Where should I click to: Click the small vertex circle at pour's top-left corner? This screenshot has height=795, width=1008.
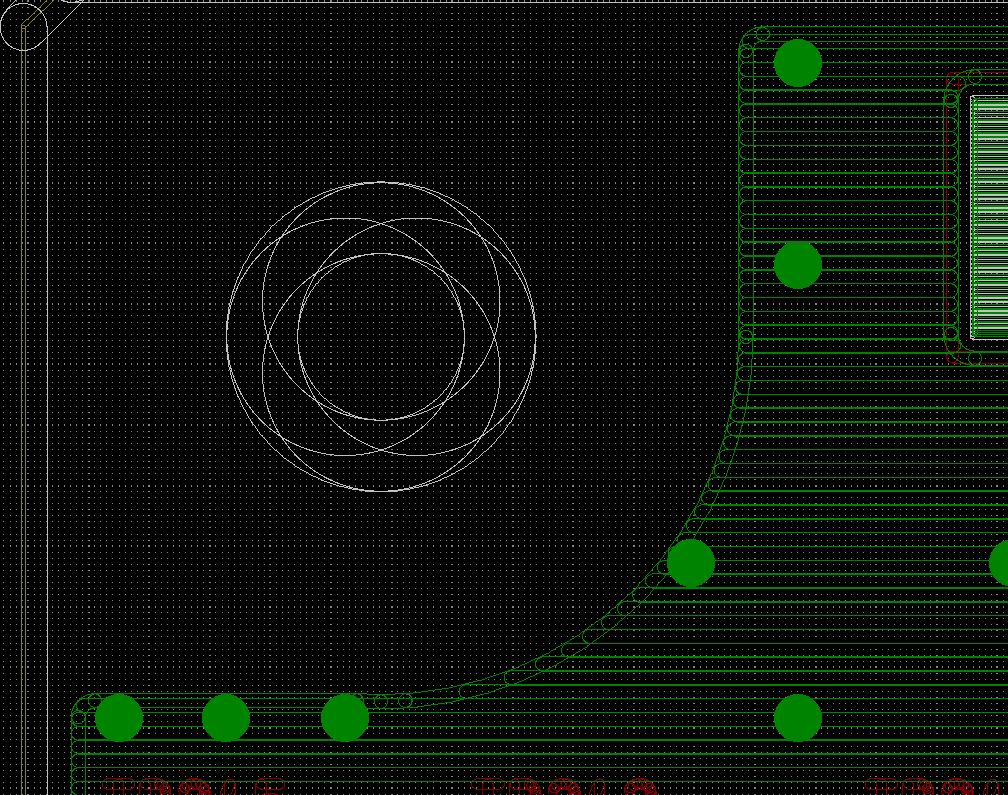[x=762, y=34]
